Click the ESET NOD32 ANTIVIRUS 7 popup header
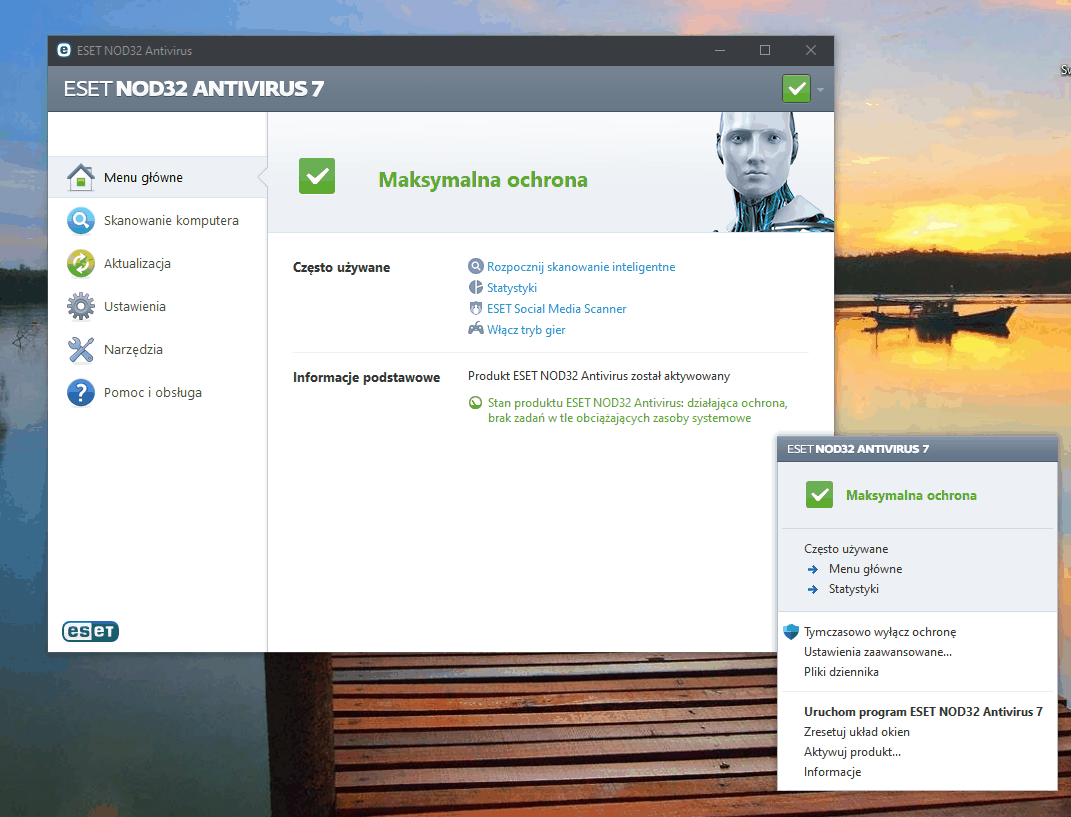 point(858,449)
